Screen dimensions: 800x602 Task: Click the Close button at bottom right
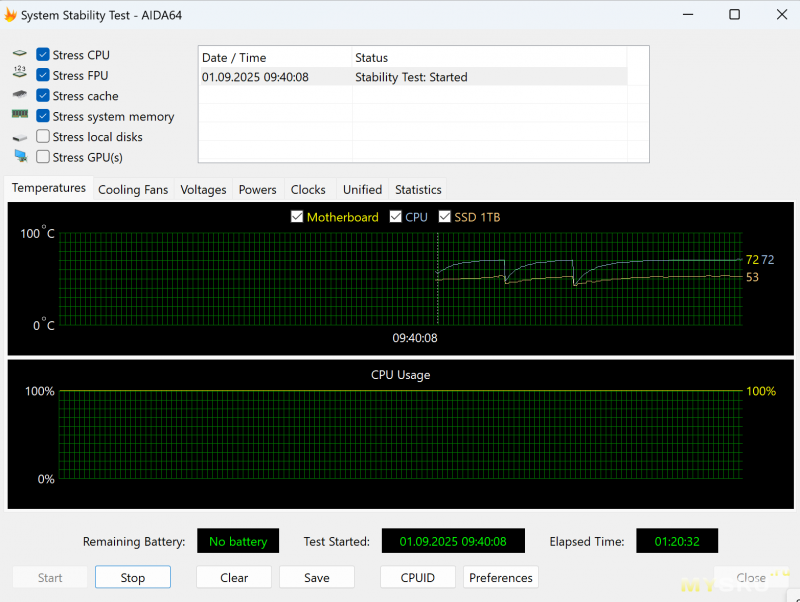coord(751,578)
